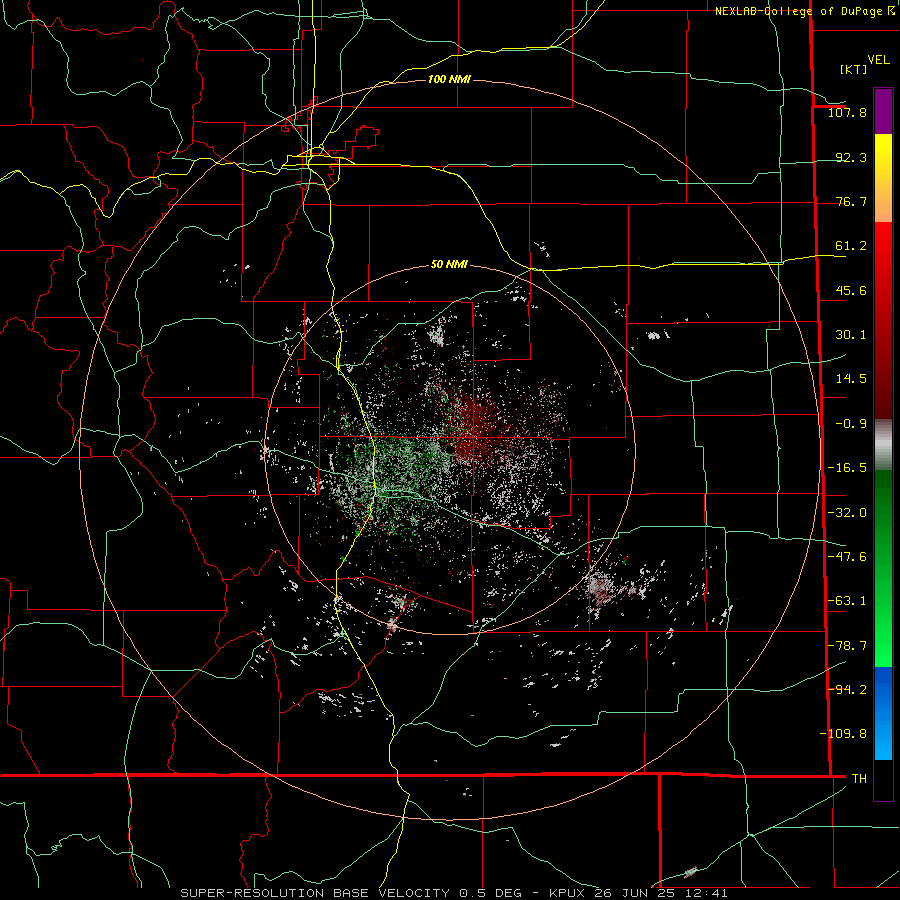Click the blue segment of velocity color bar
900x900 pixels.
[883, 713]
